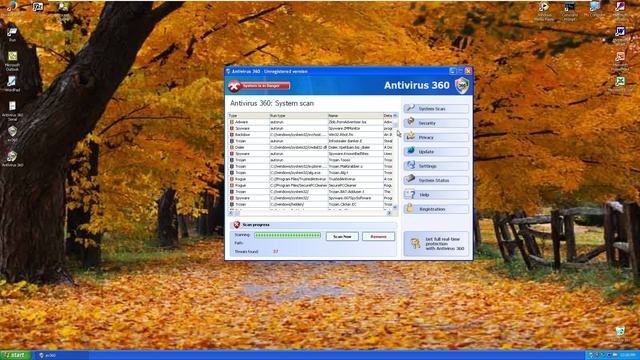Screen dimensions: 640x360
Task: Click the scan list scroll-down arrow
Action: (395, 207)
